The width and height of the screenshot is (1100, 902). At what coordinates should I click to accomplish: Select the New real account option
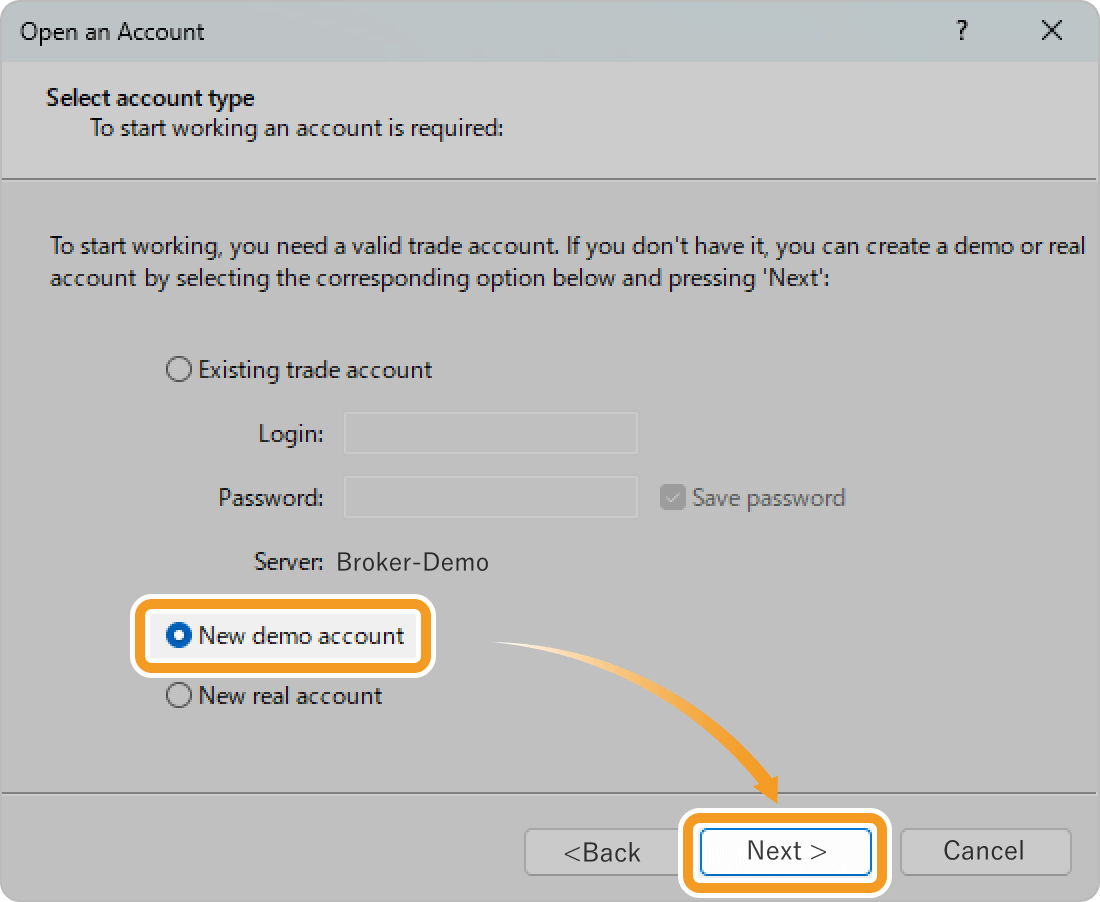tap(179, 696)
